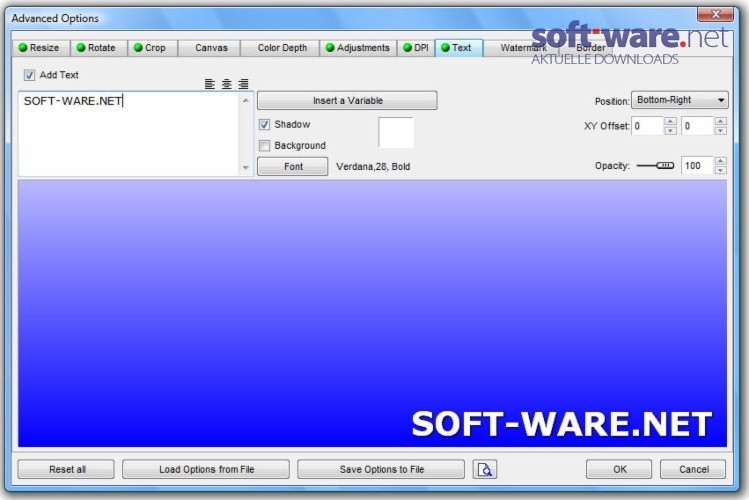Uncheck Add Text checkbox
Image resolution: width=749 pixels, height=500 pixels.
click(x=30, y=75)
